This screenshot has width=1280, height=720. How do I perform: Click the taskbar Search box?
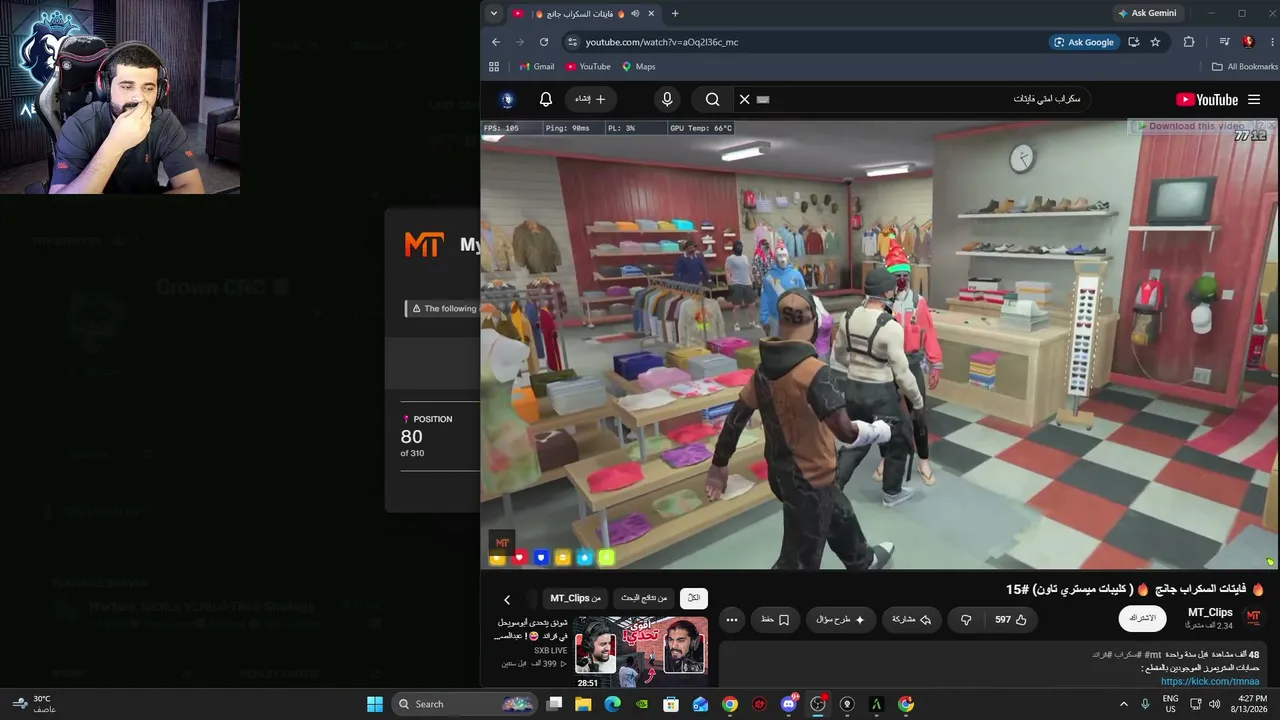coord(465,704)
